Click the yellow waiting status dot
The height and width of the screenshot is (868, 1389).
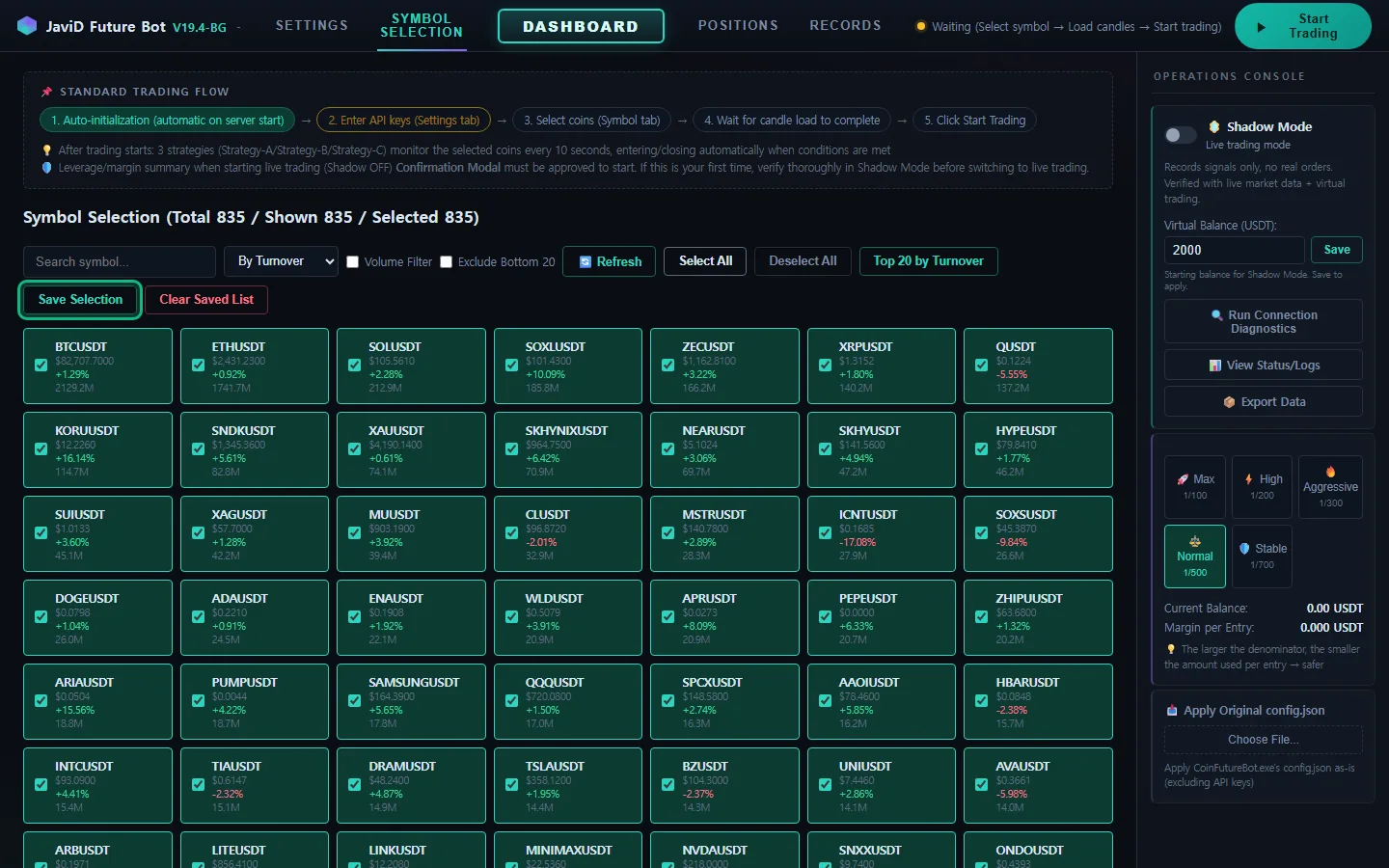pos(921,27)
